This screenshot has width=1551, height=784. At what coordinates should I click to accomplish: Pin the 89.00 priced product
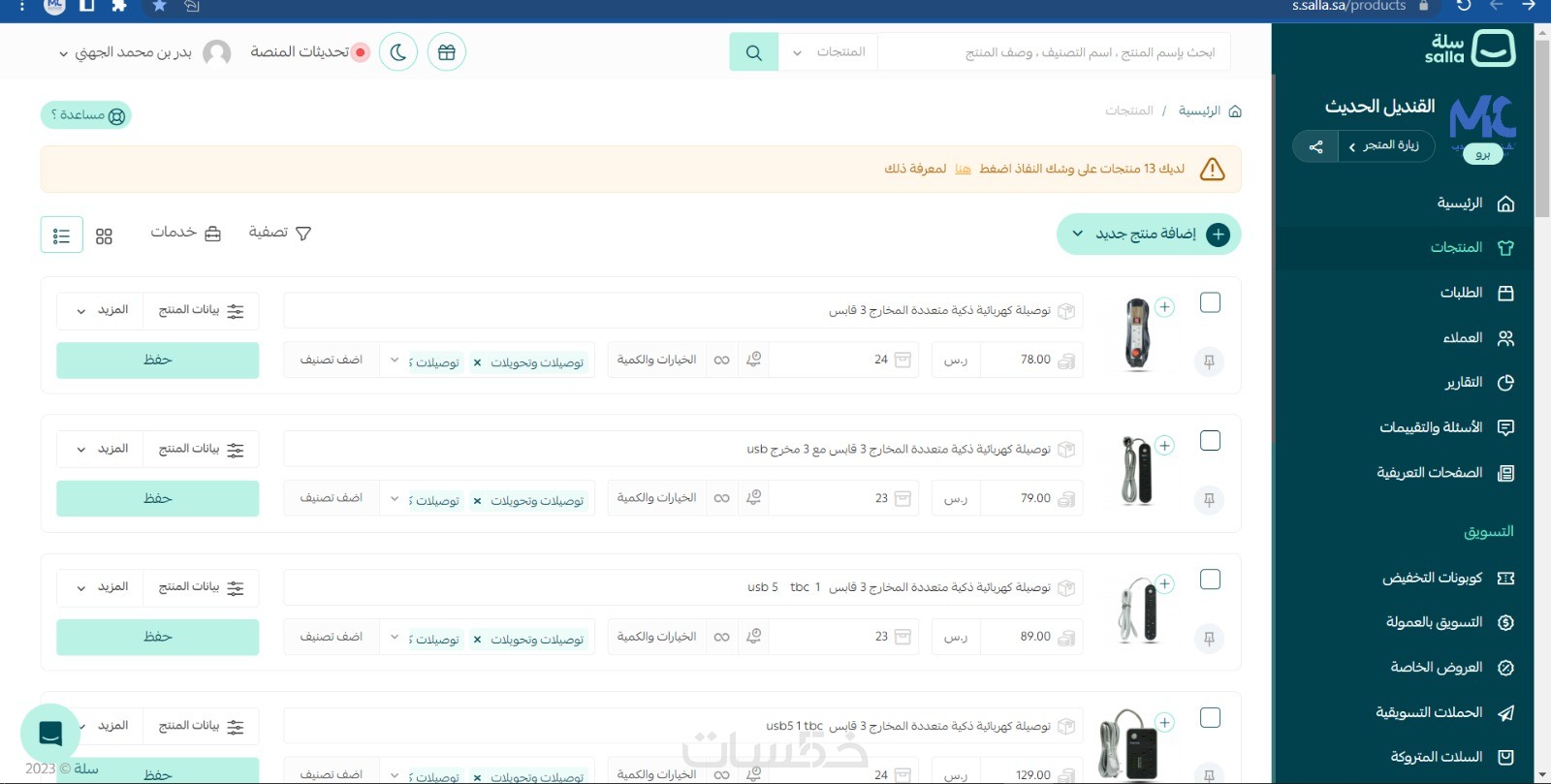[1209, 639]
